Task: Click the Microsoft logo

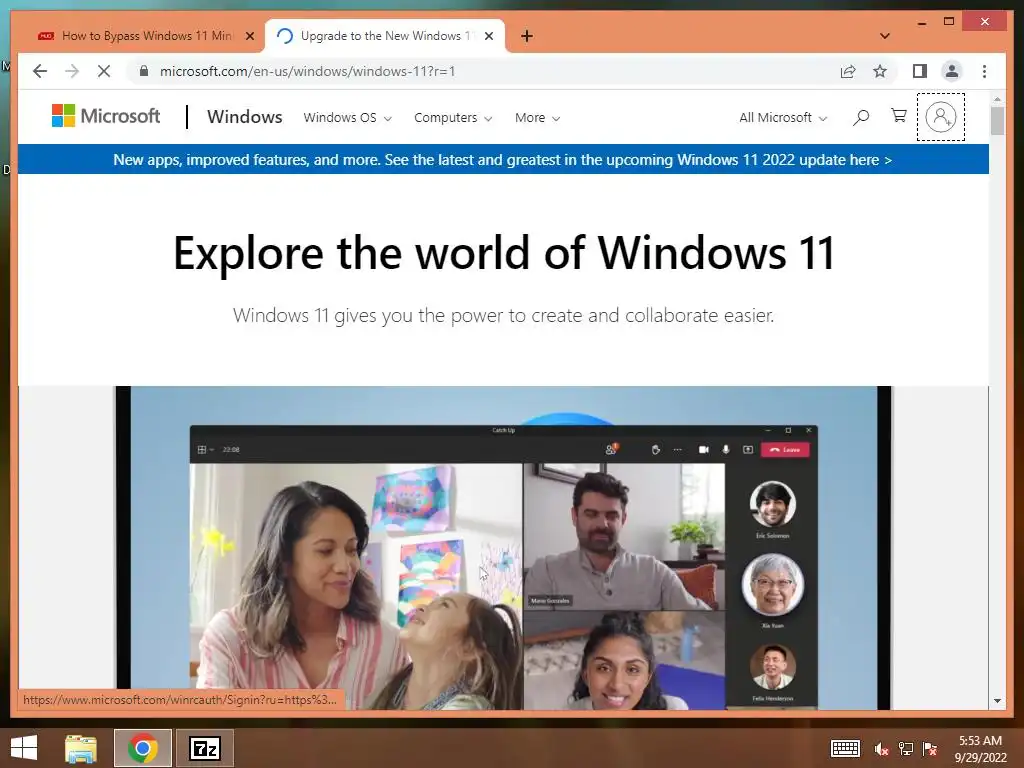Action: click(x=106, y=116)
